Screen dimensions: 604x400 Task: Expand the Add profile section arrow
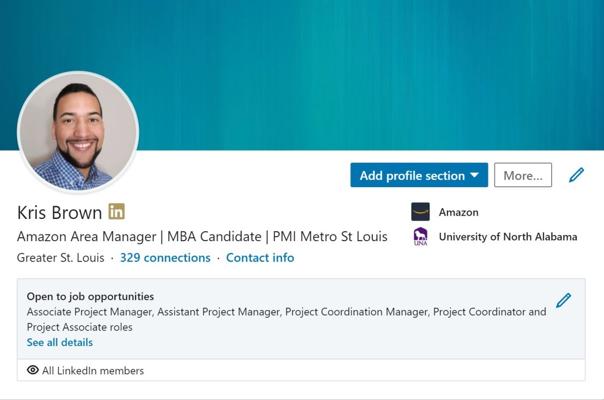point(474,176)
